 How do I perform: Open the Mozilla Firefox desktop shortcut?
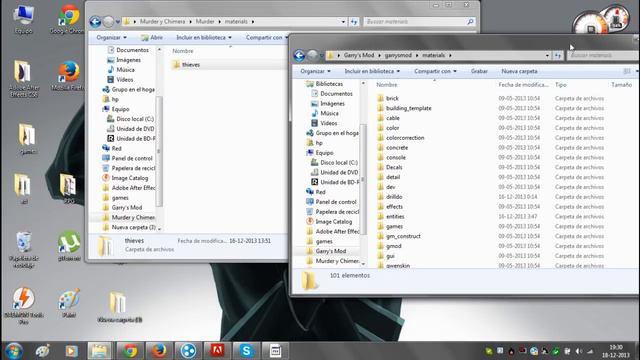coord(68,76)
